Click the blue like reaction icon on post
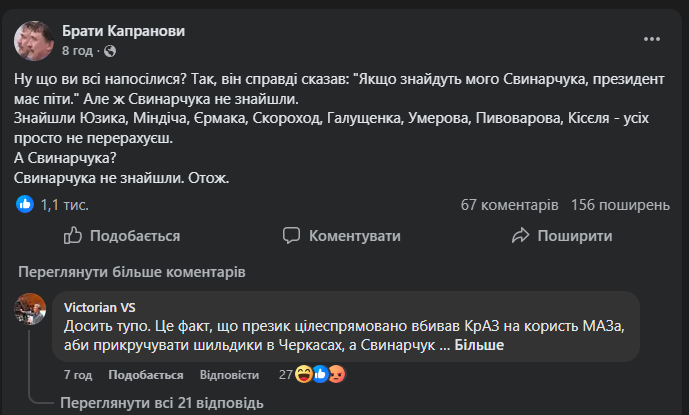This screenshot has height=415, width=689. 26,204
